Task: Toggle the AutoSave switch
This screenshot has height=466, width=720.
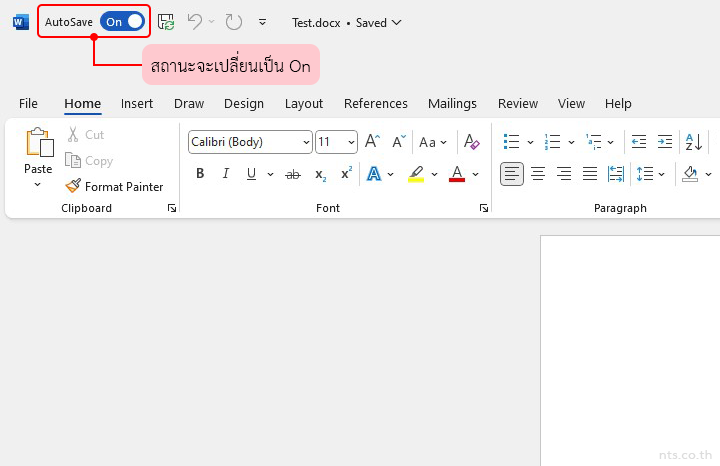Action: [122, 21]
